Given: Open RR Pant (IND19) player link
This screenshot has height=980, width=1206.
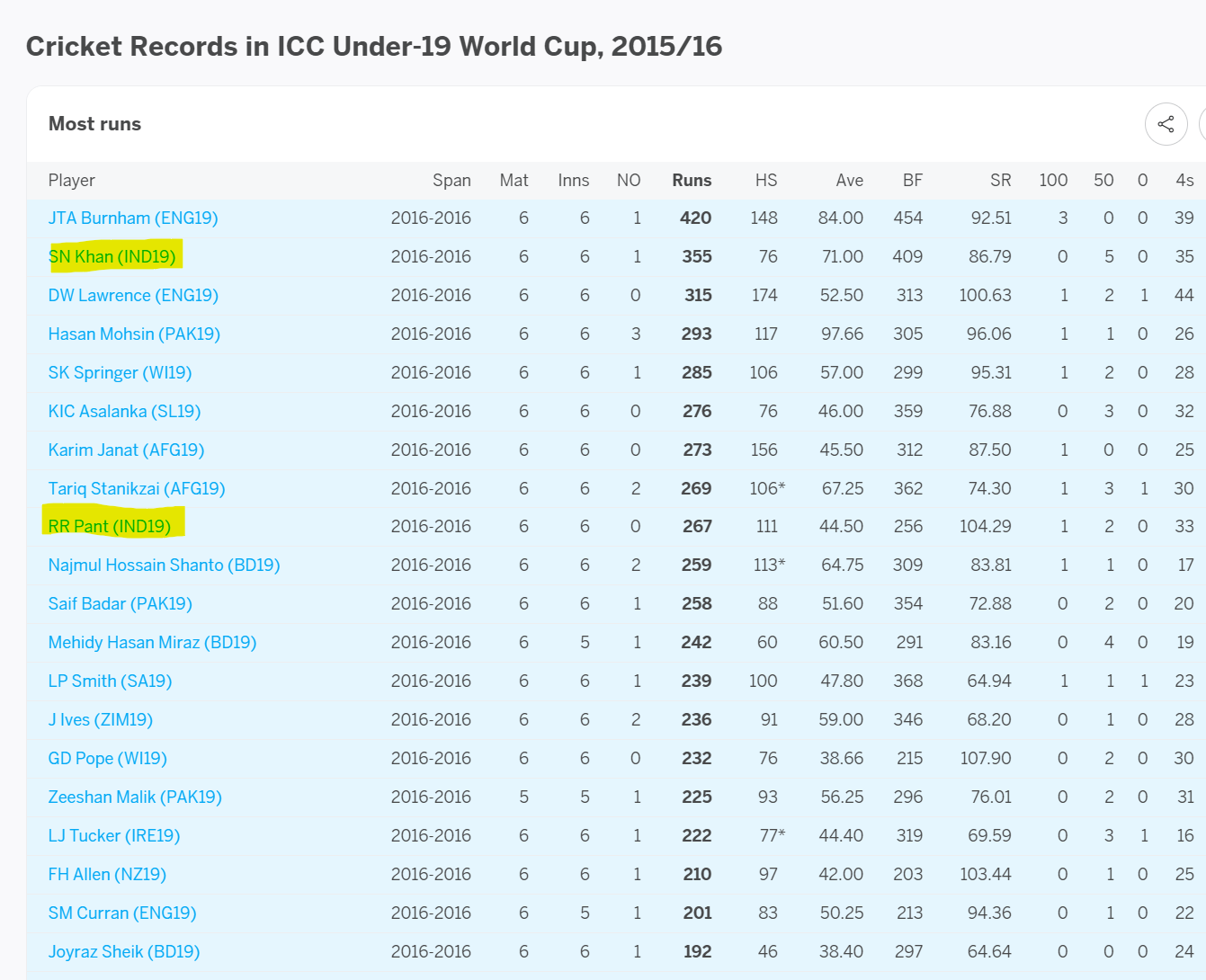Looking at the screenshot, I should tap(110, 526).
